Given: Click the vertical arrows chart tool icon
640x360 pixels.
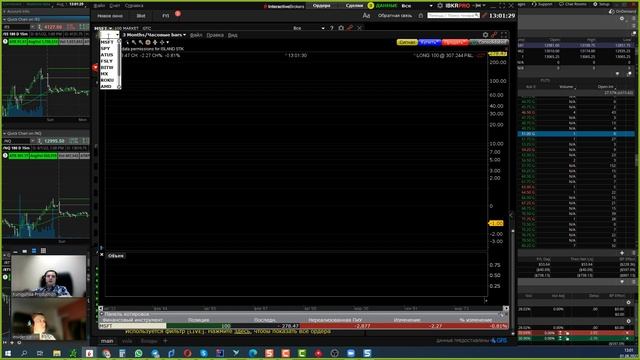Looking at the screenshot, I should pyautogui.click(x=155, y=42).
